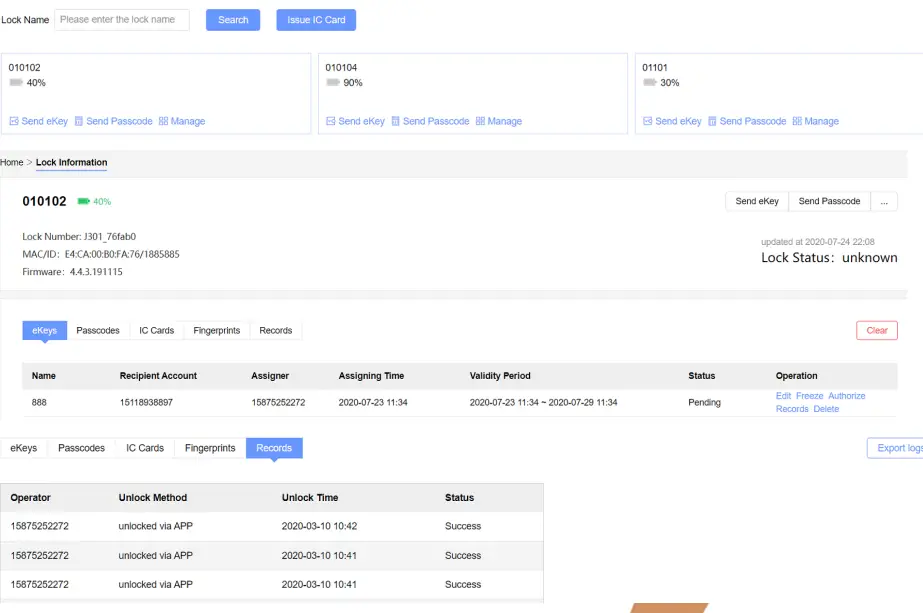Click Manage icon on lock 010104 card
Viewport: 923px width, 613px height.
coord(480,121)
